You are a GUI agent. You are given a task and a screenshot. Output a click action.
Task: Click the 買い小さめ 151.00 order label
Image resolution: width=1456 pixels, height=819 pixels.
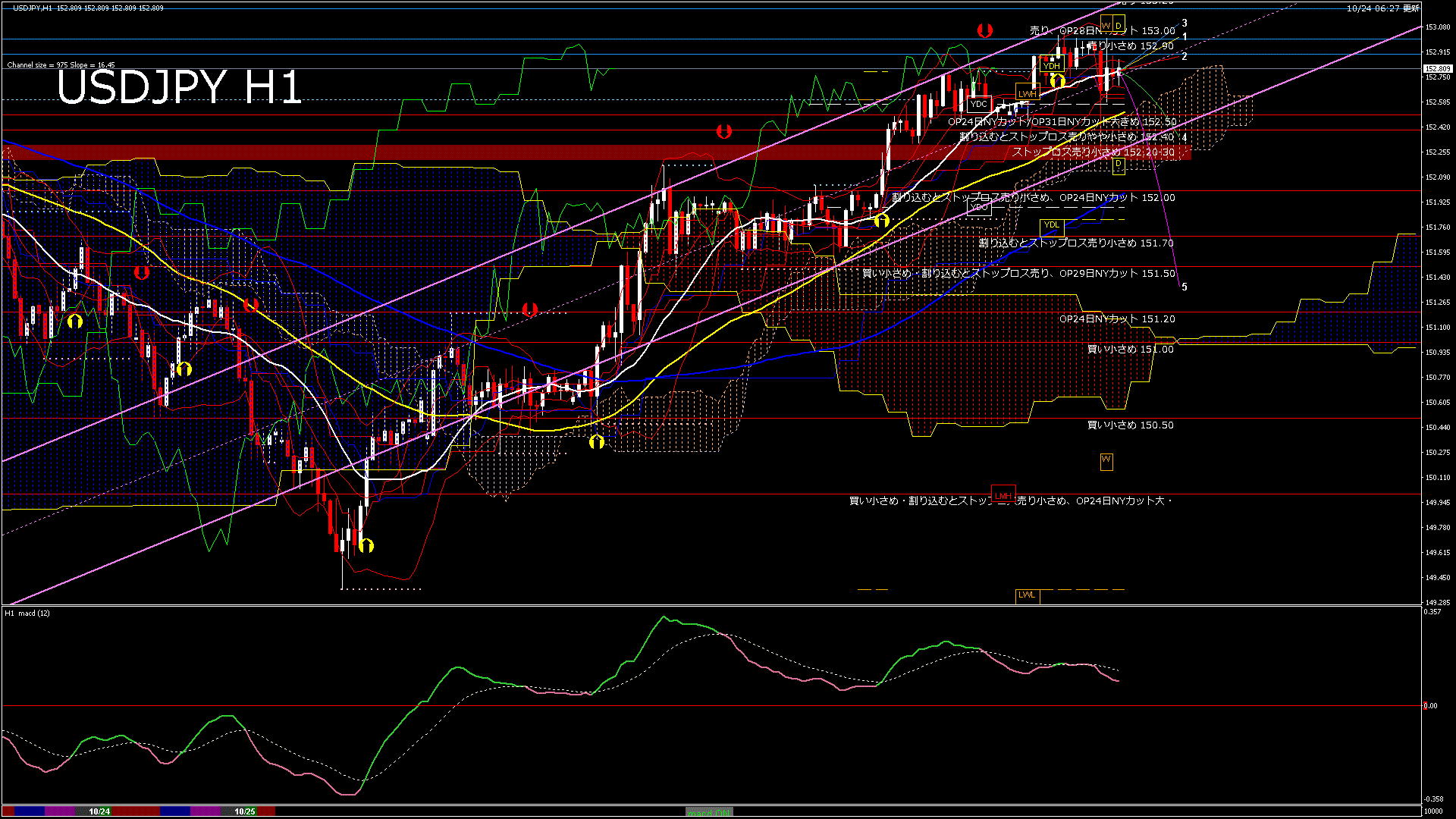[1130, 350]
